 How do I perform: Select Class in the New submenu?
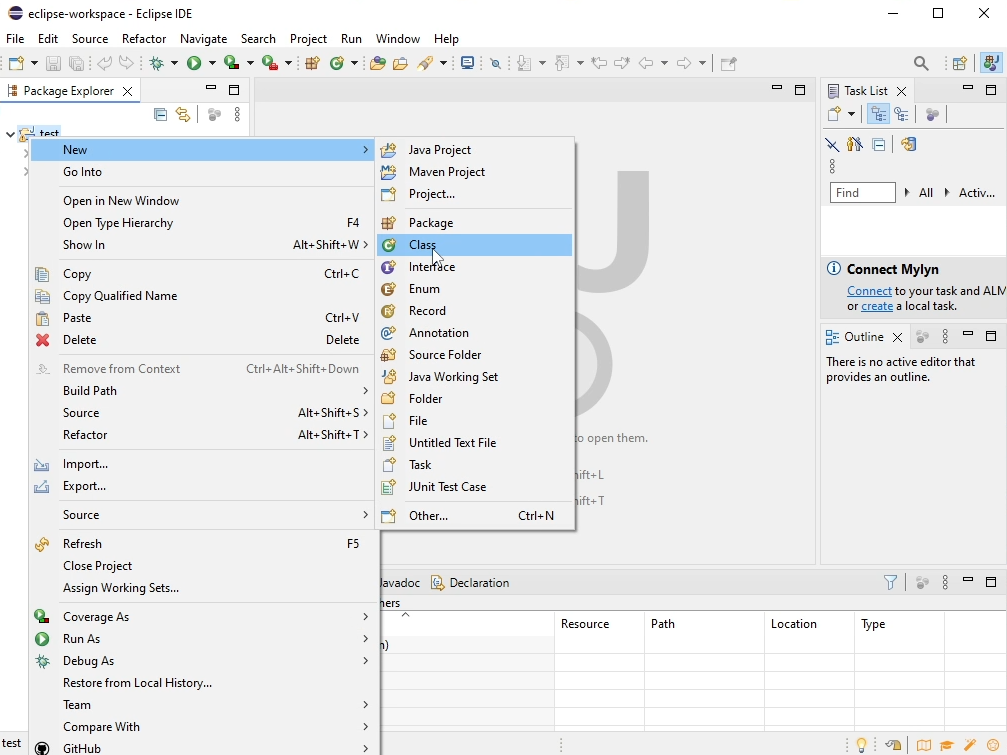tap(474, 245)
